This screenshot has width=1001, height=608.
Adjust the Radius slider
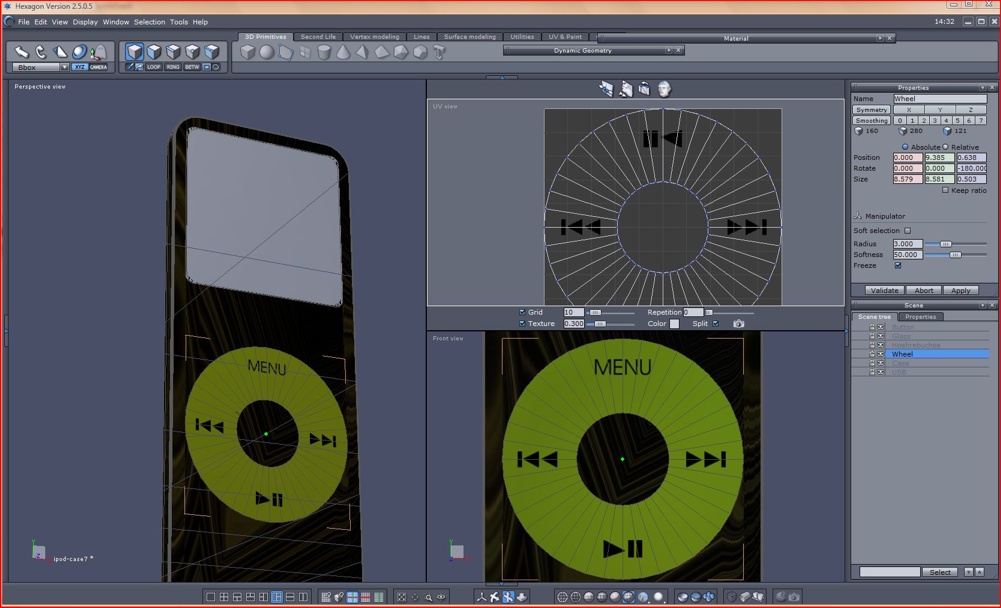(x=946, y=244)
